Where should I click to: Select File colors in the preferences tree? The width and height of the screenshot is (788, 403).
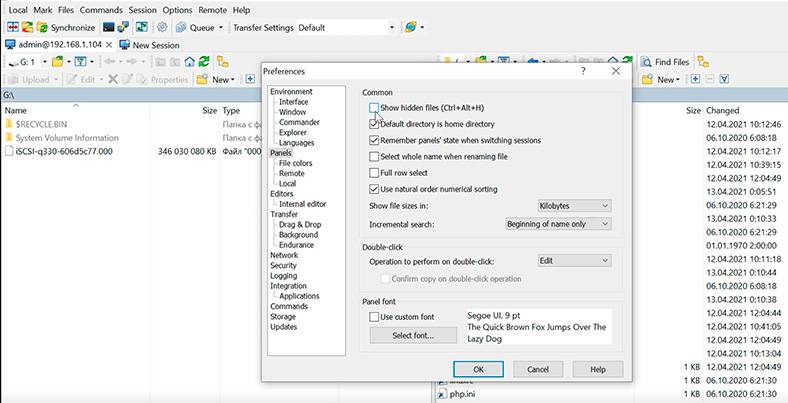pos(296,163)
